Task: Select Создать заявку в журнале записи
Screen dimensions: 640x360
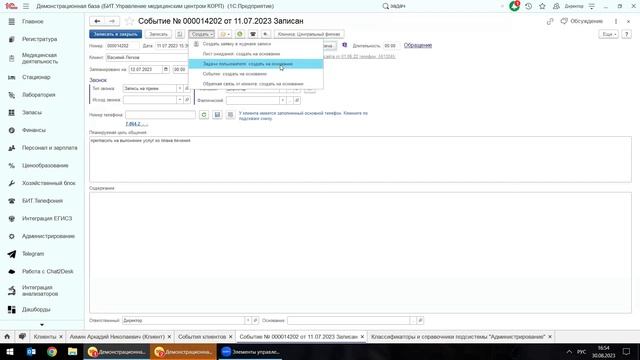Action: point(256,44)
